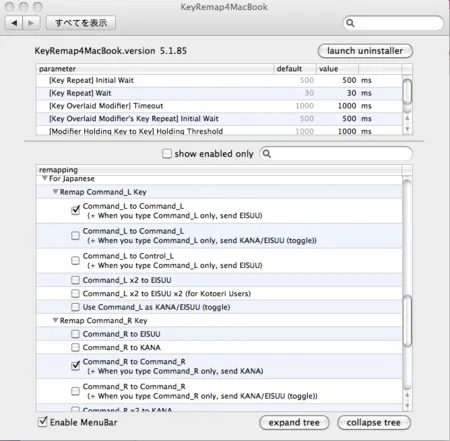Viewport: 450px width, 441px height.
Task: Click the すべてを表示 toolbar button
Action: coord(81,23)
